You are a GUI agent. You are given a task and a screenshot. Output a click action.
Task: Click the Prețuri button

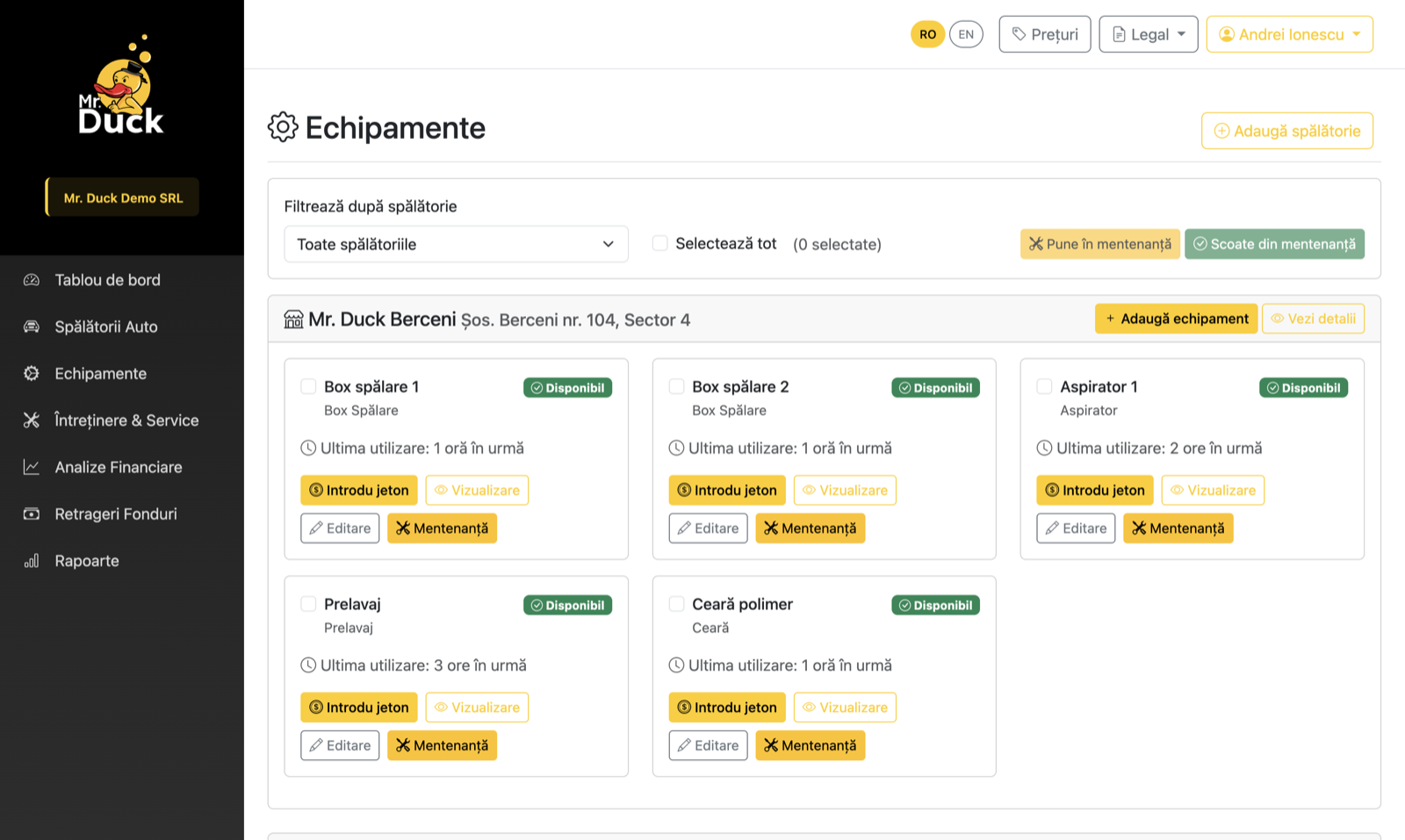click(x=1045, y=34)
